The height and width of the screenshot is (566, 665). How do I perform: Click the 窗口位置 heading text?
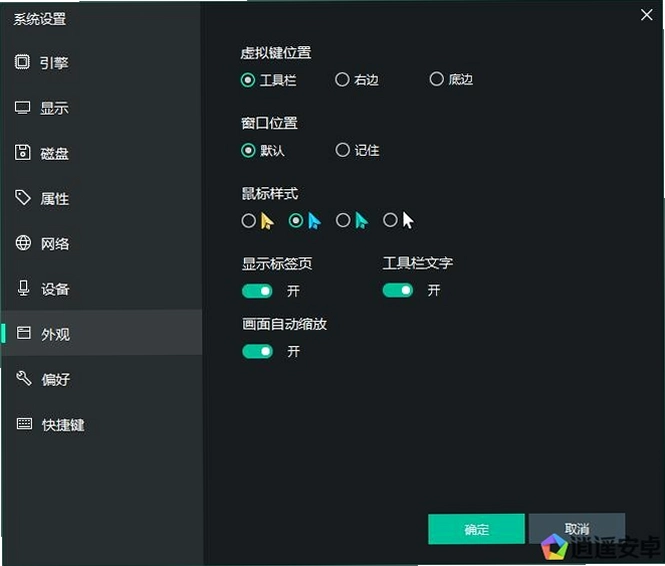point(269,123)
